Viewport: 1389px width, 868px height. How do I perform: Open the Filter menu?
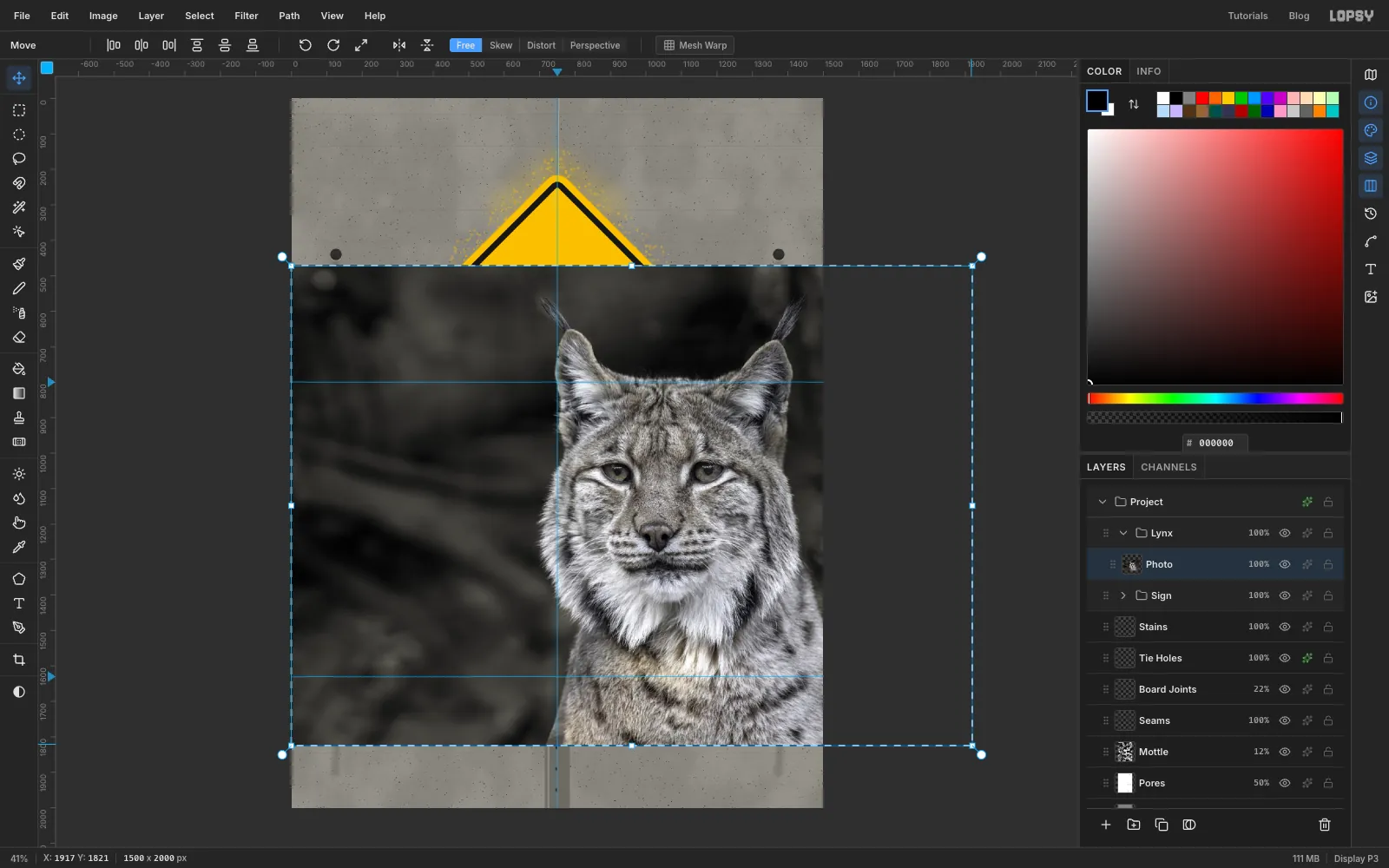(x=247, y=16)
